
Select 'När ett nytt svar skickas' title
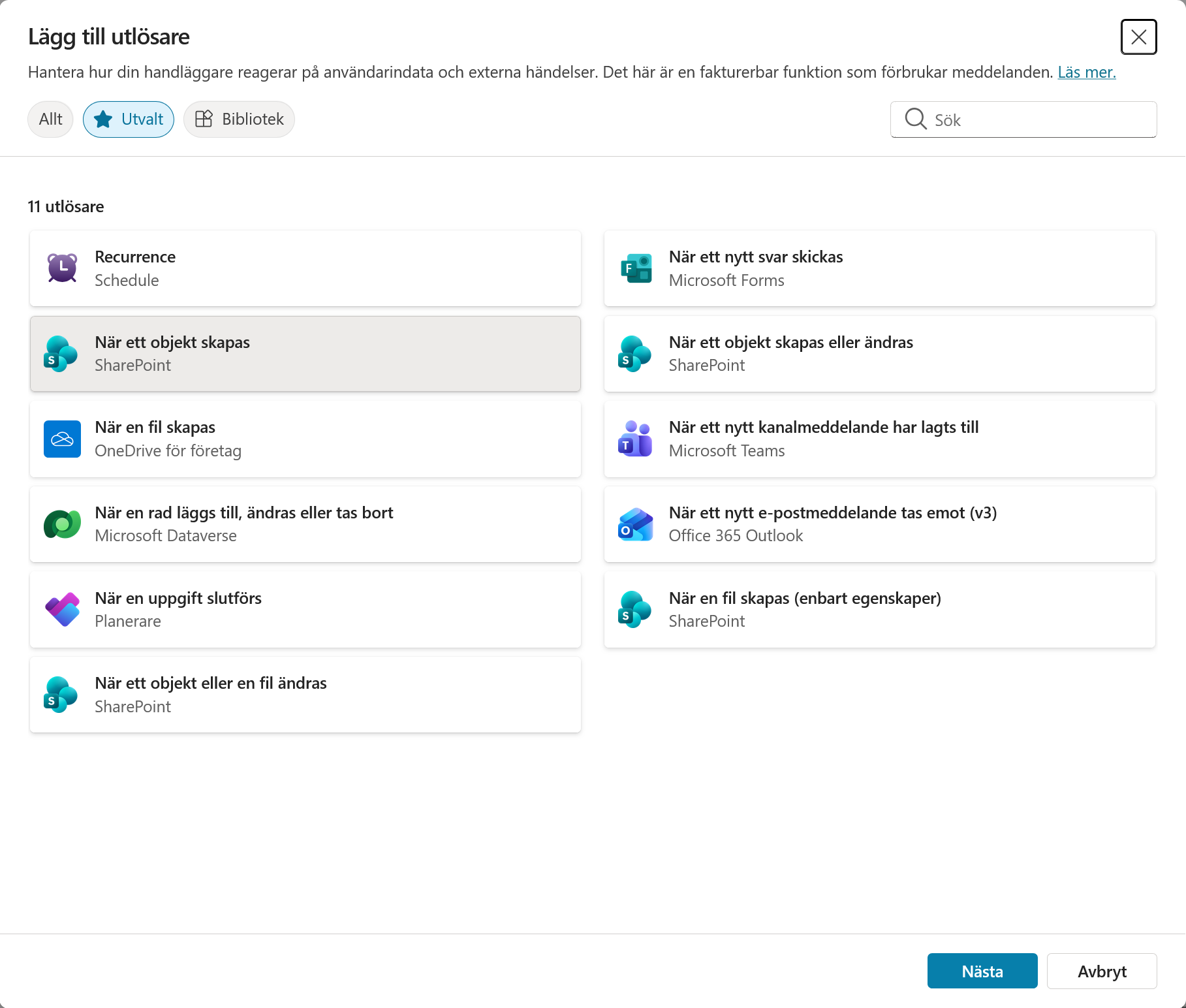(756, 257)
